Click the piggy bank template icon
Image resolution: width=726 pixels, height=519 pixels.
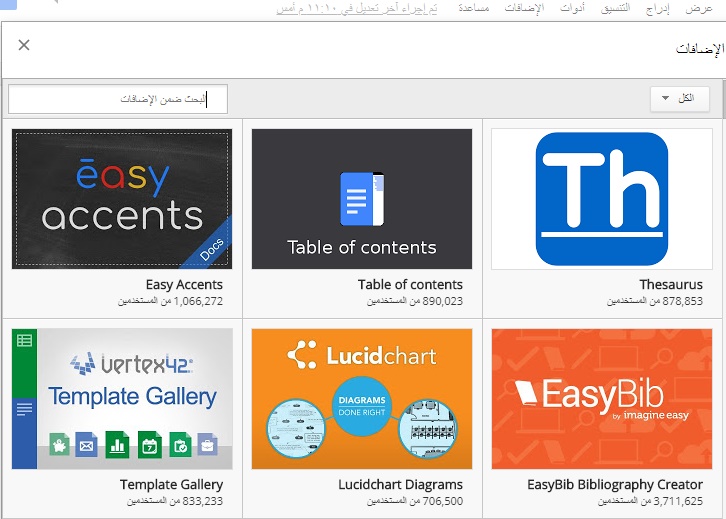coord(59,445)
